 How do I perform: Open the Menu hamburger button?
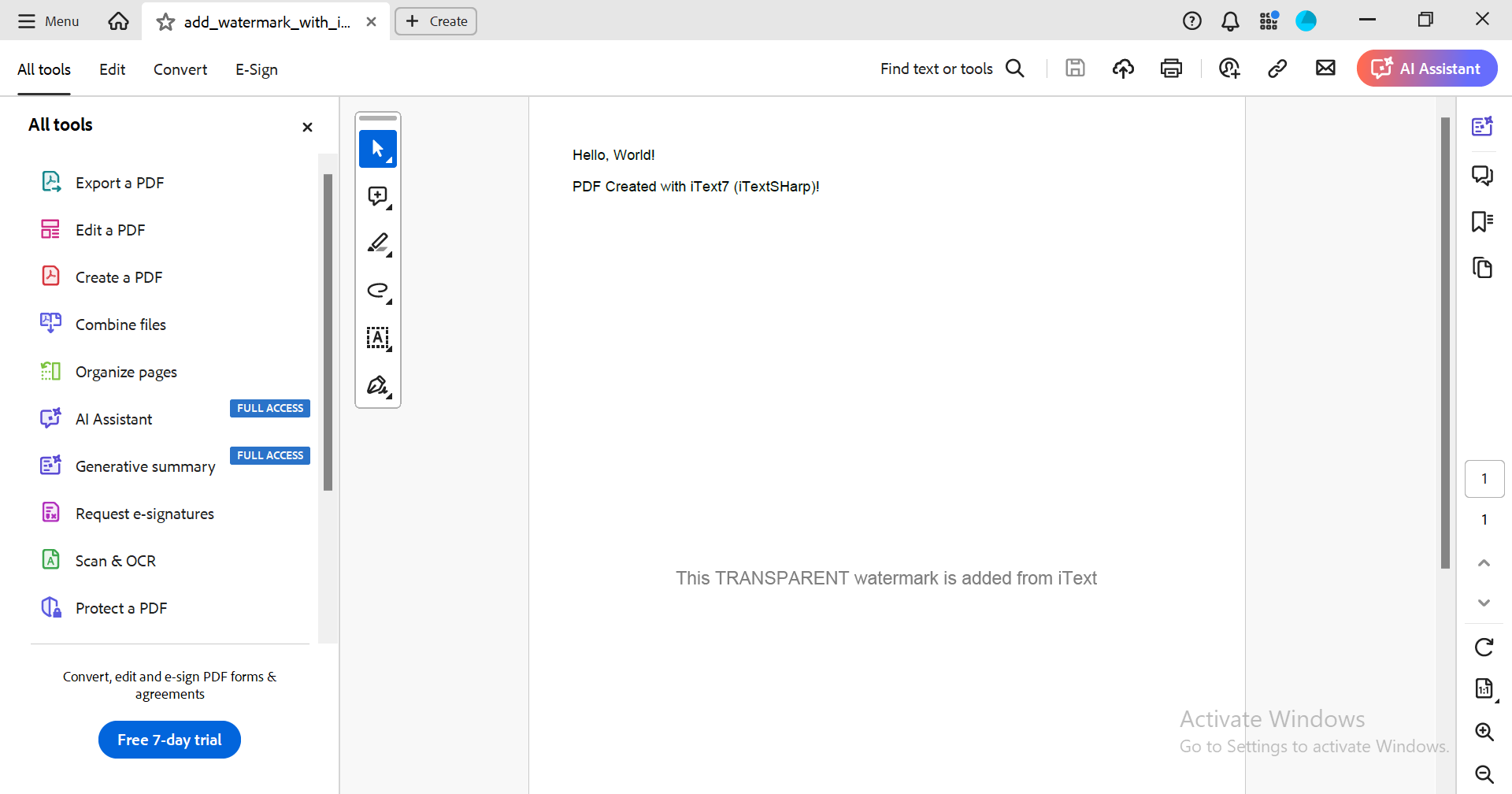49,21
